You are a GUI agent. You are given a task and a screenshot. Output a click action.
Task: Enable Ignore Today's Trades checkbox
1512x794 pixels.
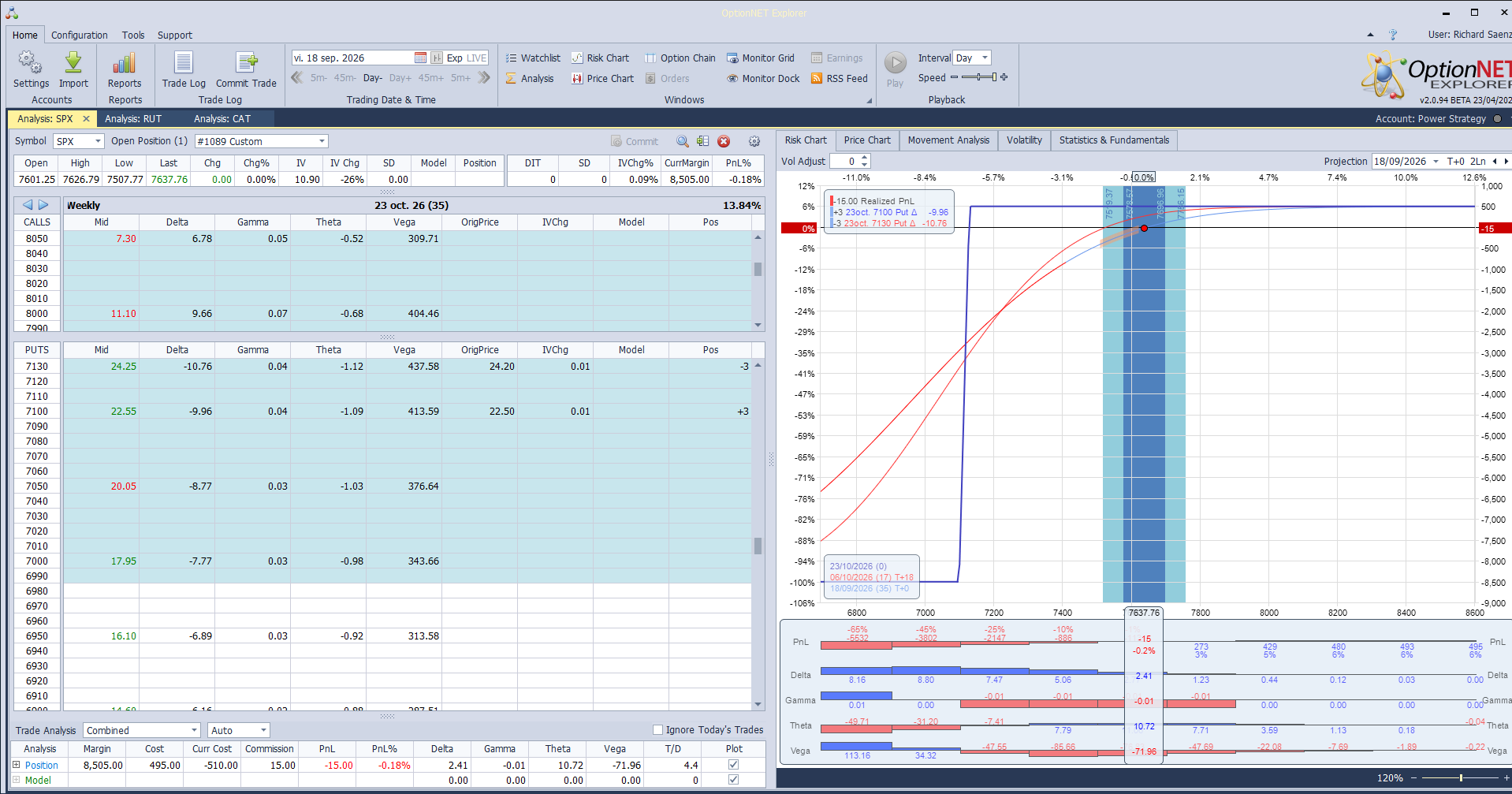657,730
